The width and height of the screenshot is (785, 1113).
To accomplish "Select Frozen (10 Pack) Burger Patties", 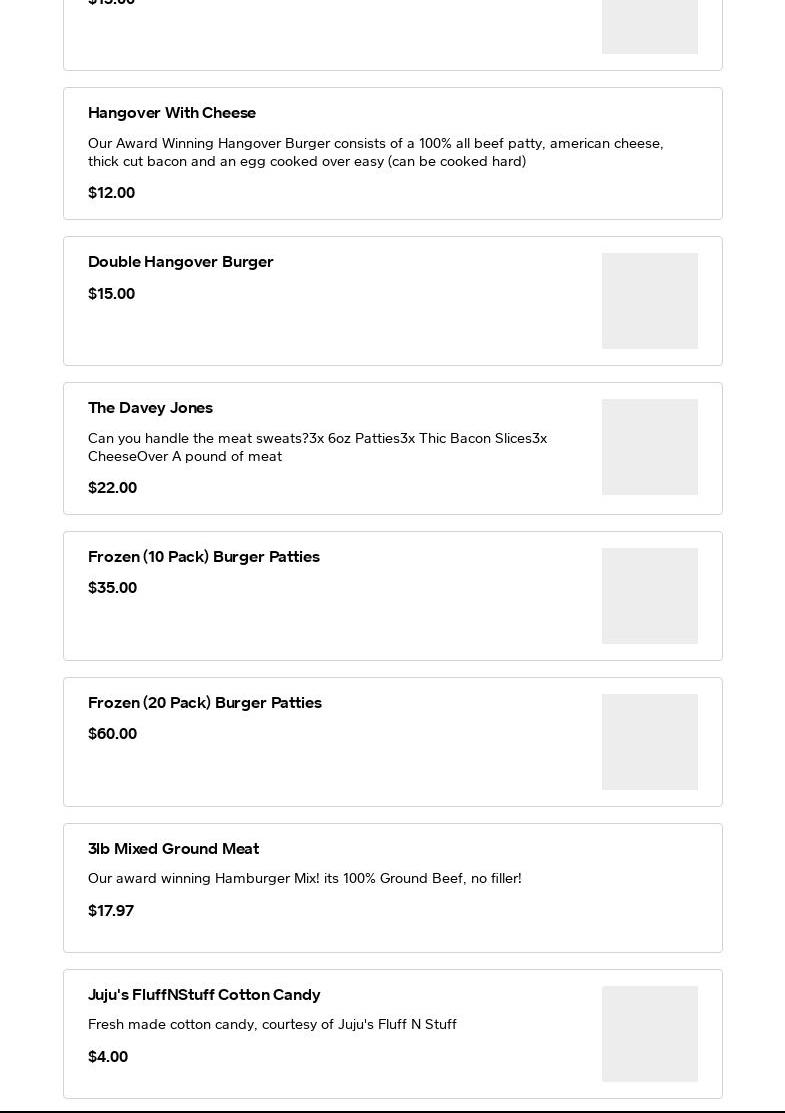I will click(204, 557).
